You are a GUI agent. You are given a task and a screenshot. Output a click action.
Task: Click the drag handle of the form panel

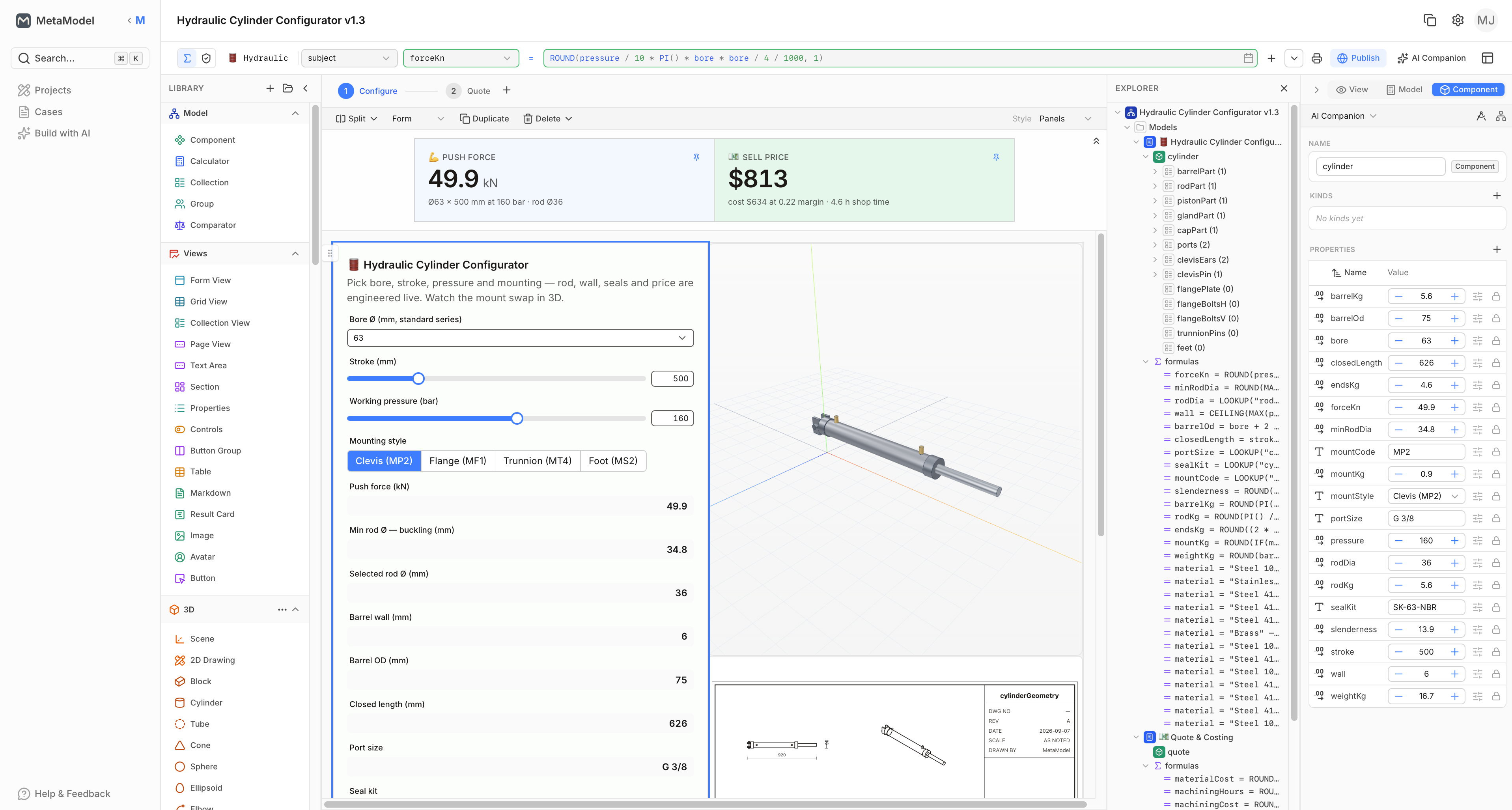point(330,254)
